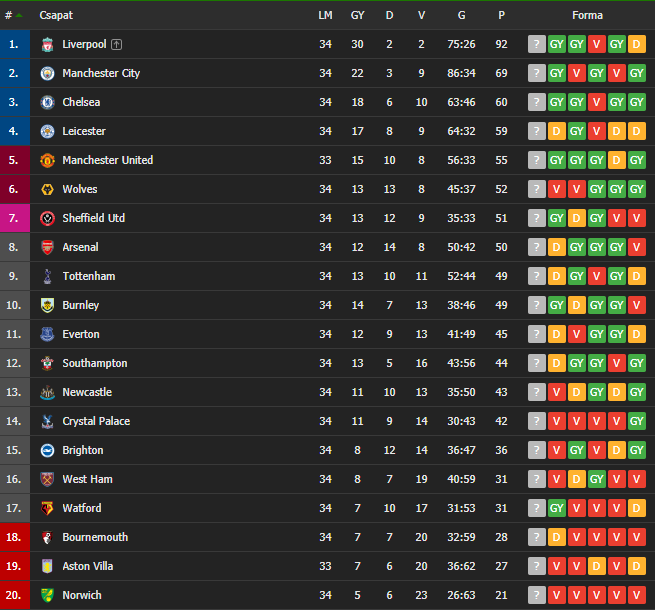Viewport: 655px width, 610px height.
Task: Click the Norwich club crest icon
Action: point(47,595)
